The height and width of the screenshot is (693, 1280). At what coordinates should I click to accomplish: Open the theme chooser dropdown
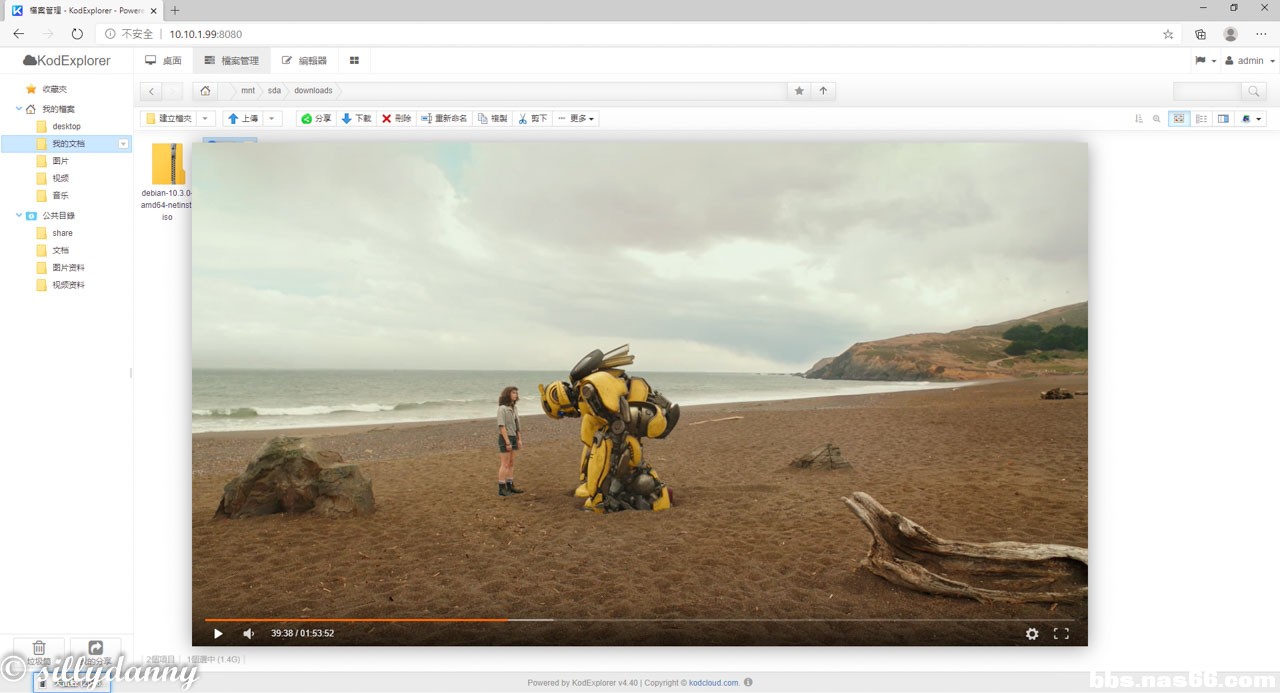pyautogui.click(x=1251, y=118)
